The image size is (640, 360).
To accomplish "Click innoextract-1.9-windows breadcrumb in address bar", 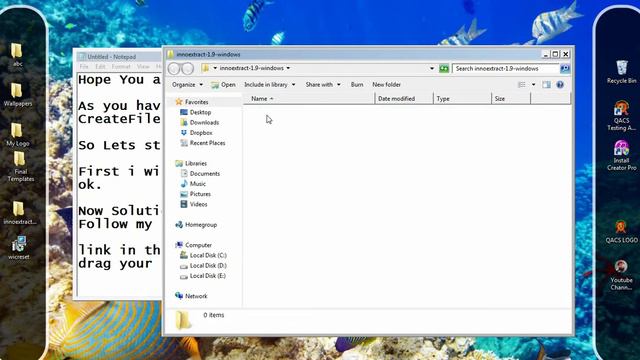I will [251, 68].
